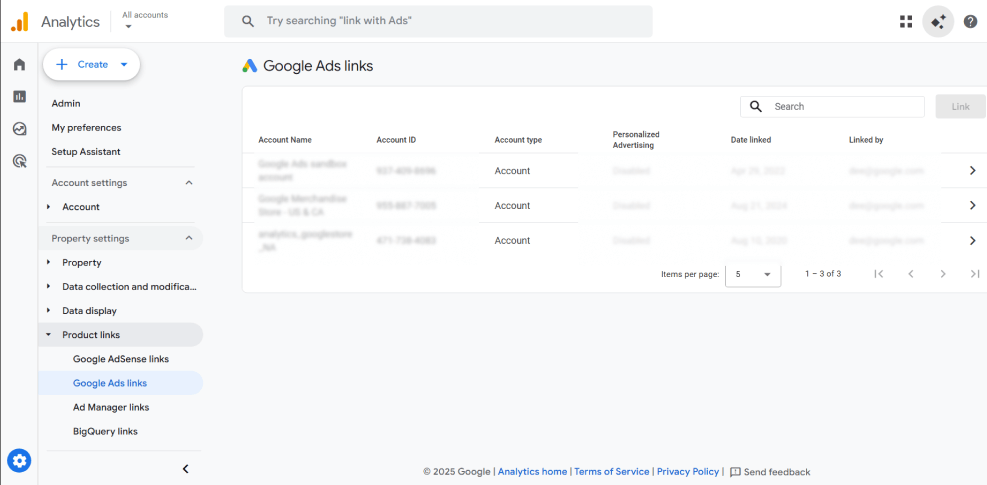
Task: Click the Send feedback icon in footer
Action: [x=735, y=472]
